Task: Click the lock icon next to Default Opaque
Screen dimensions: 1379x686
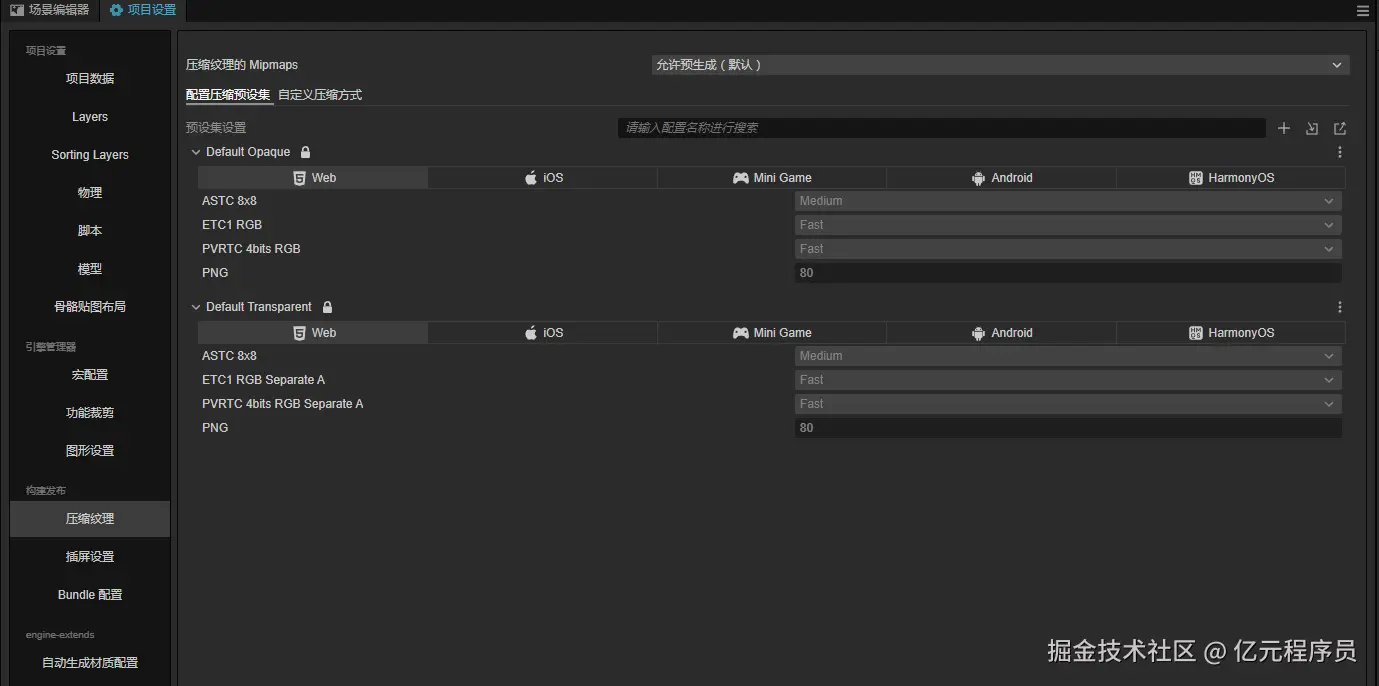Action: [x=306, y=152]
